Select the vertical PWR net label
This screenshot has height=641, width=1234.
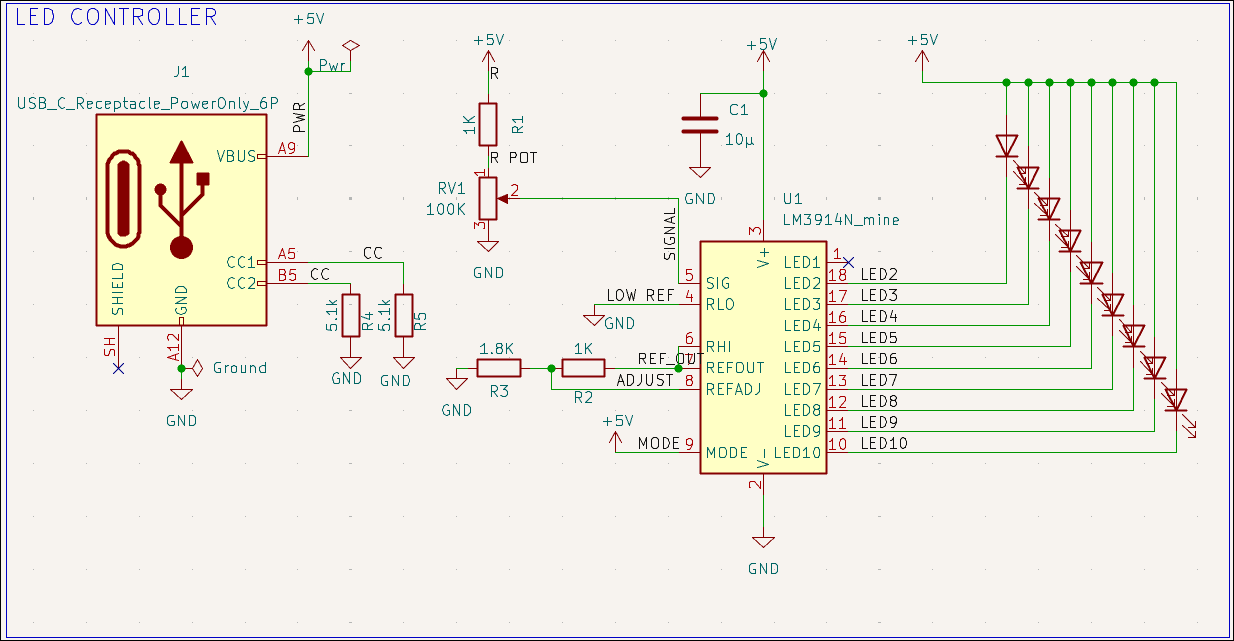coord(299,117)
